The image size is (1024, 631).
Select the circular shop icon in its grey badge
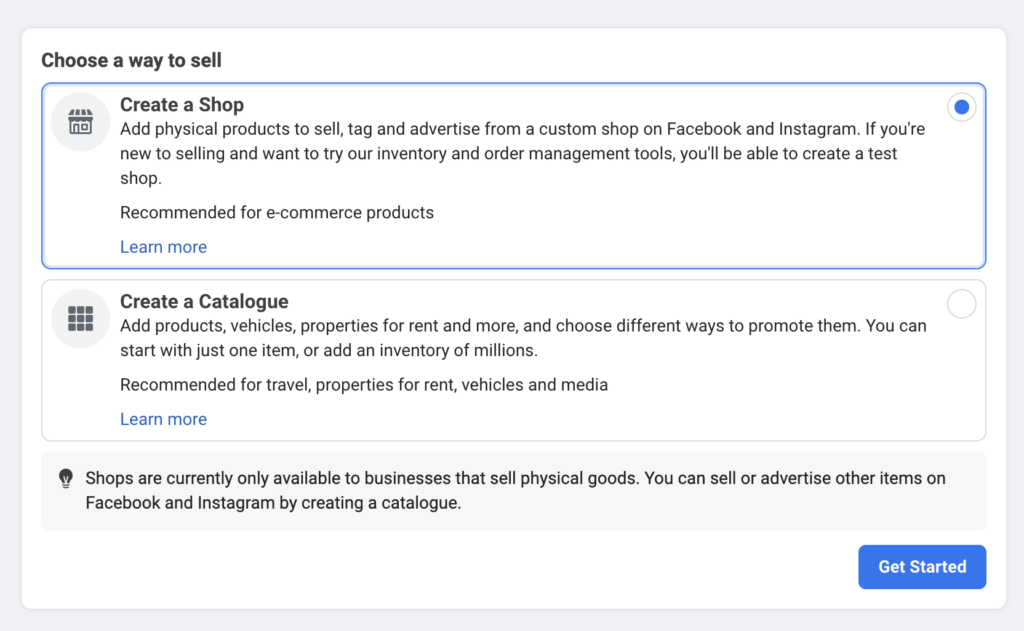(x=79, y=121)
